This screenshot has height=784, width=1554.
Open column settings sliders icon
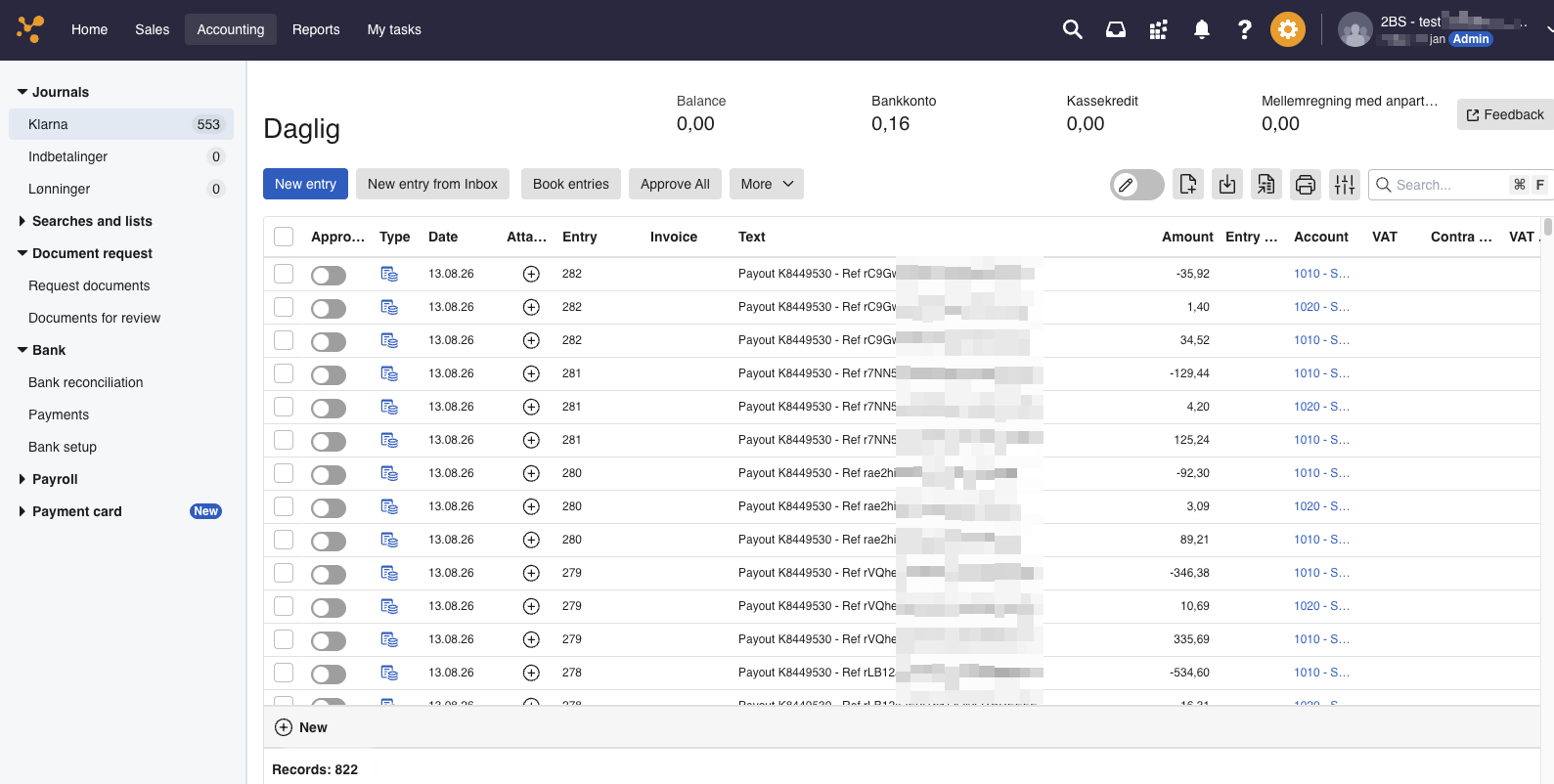coord(1344,184)
